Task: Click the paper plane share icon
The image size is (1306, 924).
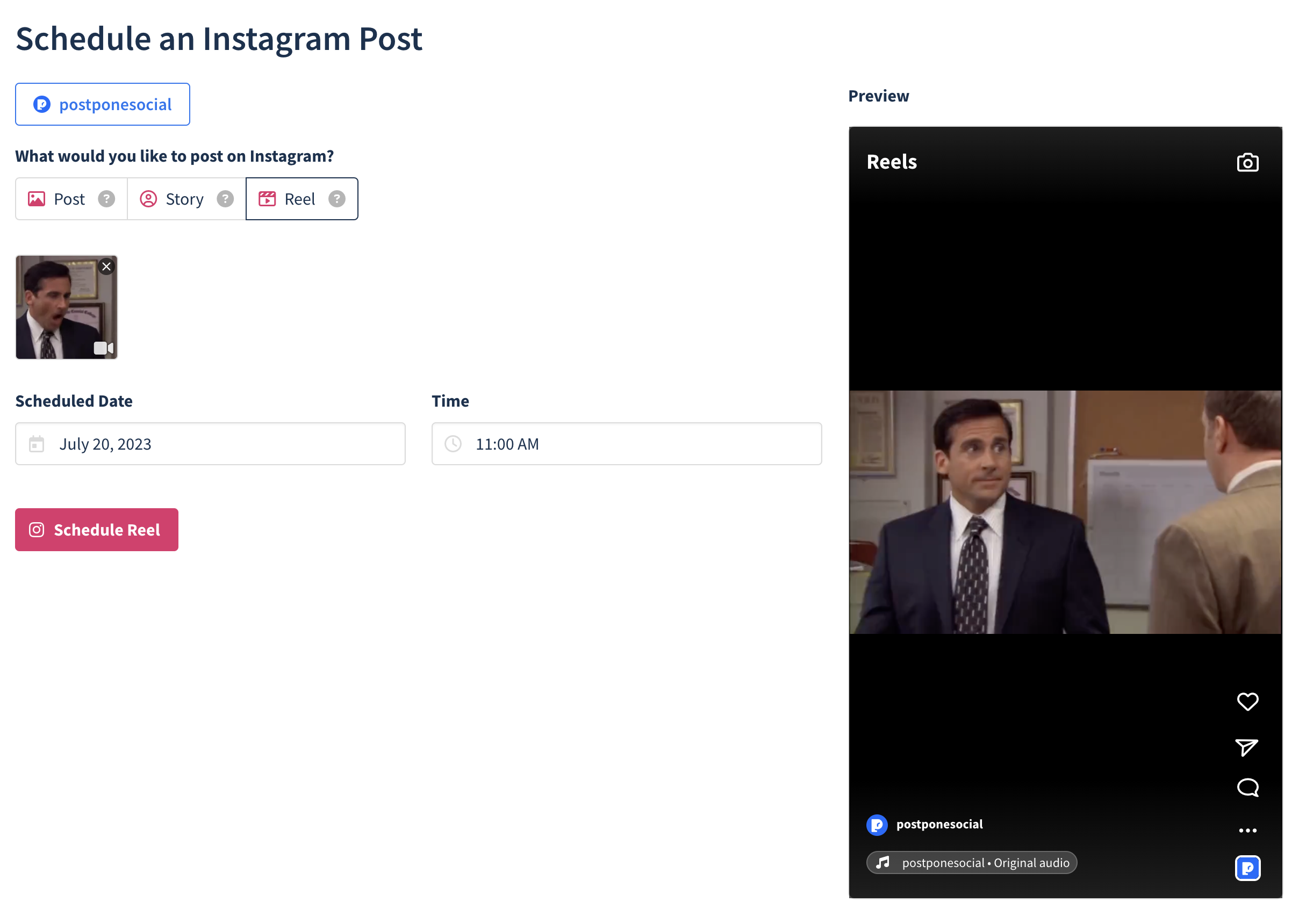Action: (1246, 747)
